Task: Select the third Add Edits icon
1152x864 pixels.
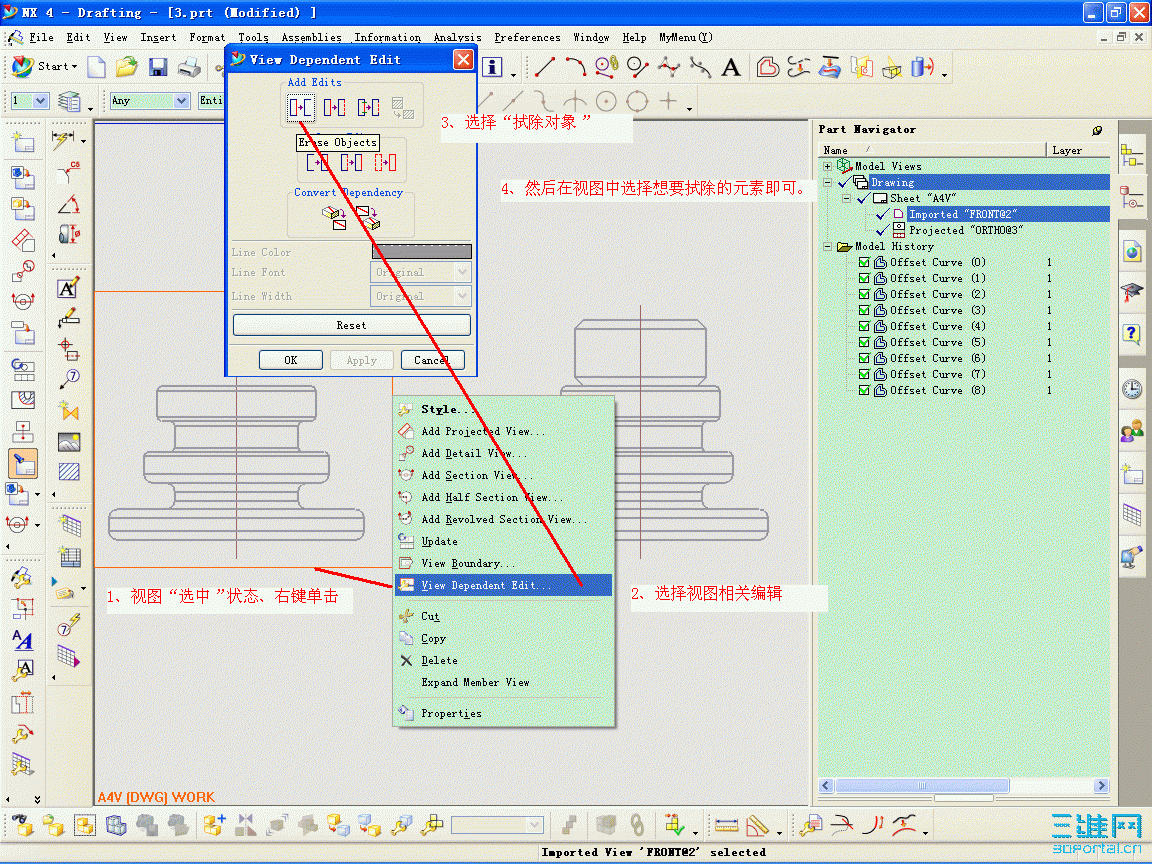Action: [x=368, y=108]
